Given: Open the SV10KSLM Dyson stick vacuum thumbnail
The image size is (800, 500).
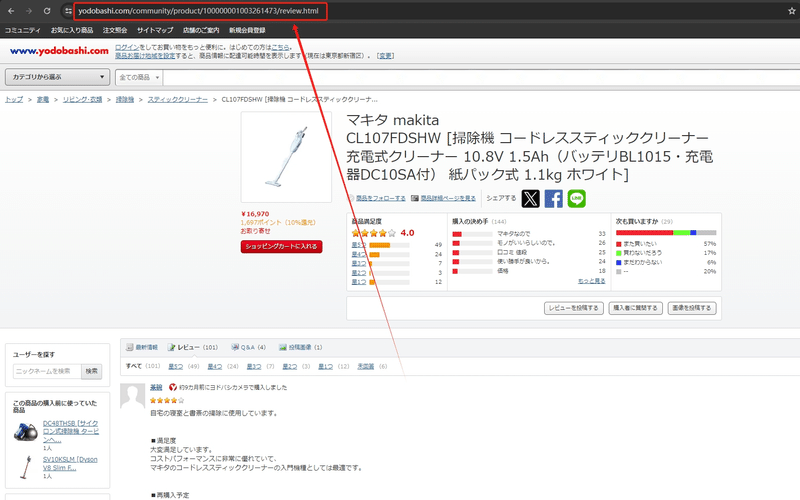Looking at the screenshot, I should [26, 467].
